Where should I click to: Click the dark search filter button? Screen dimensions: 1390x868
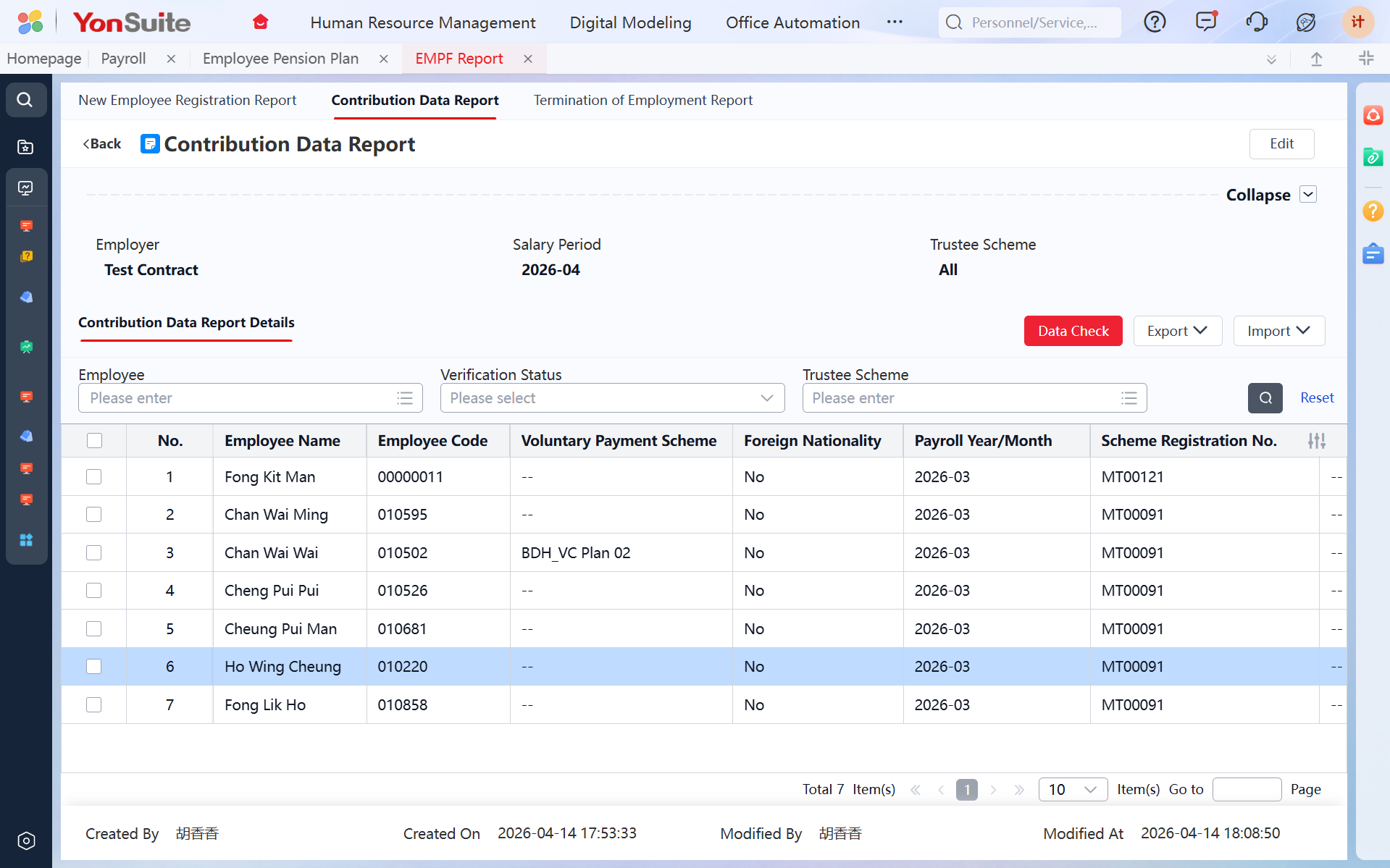1265,398
